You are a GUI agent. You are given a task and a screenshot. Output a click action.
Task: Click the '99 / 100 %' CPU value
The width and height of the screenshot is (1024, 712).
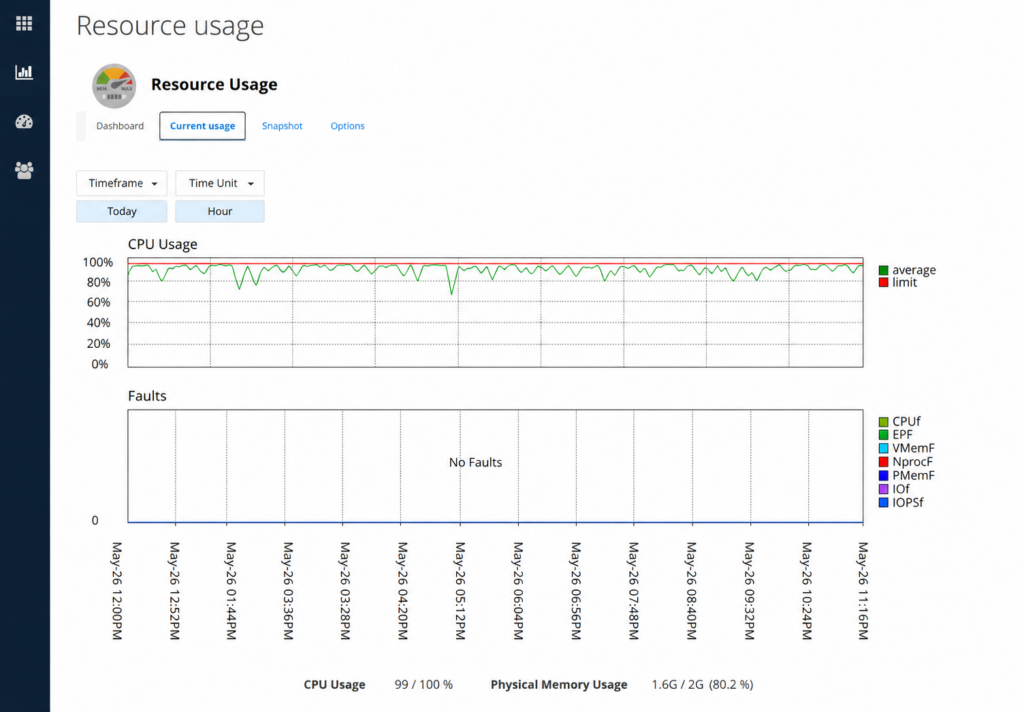point(423,685)
